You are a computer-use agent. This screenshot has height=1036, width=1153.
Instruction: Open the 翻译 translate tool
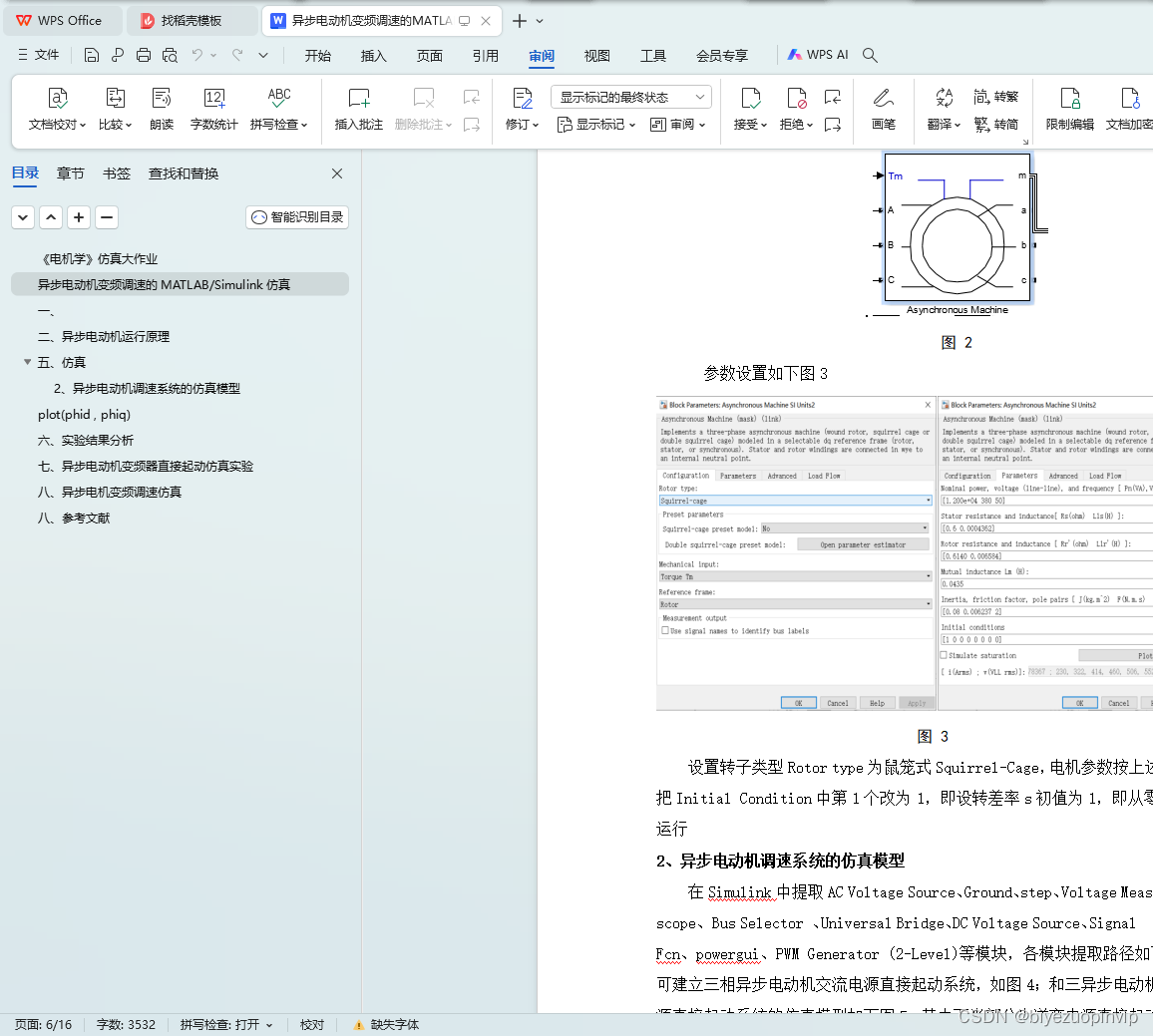tap(945, 109)
